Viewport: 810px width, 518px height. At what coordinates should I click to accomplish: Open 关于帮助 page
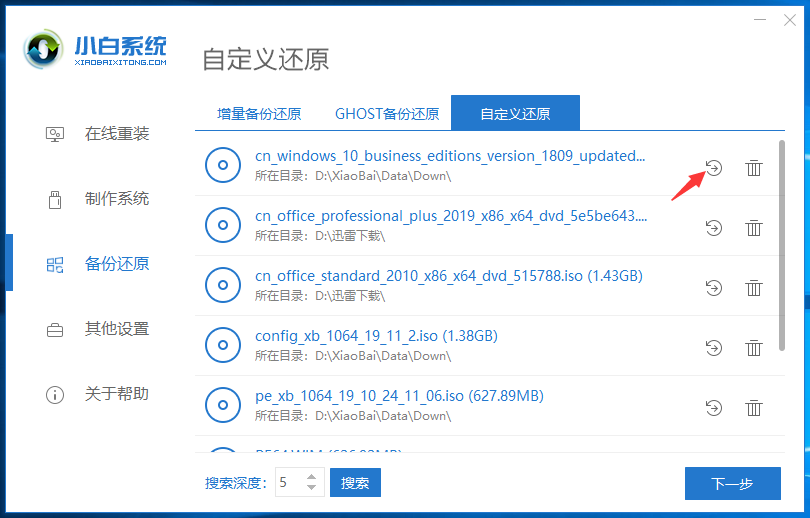tap(116, 394)
